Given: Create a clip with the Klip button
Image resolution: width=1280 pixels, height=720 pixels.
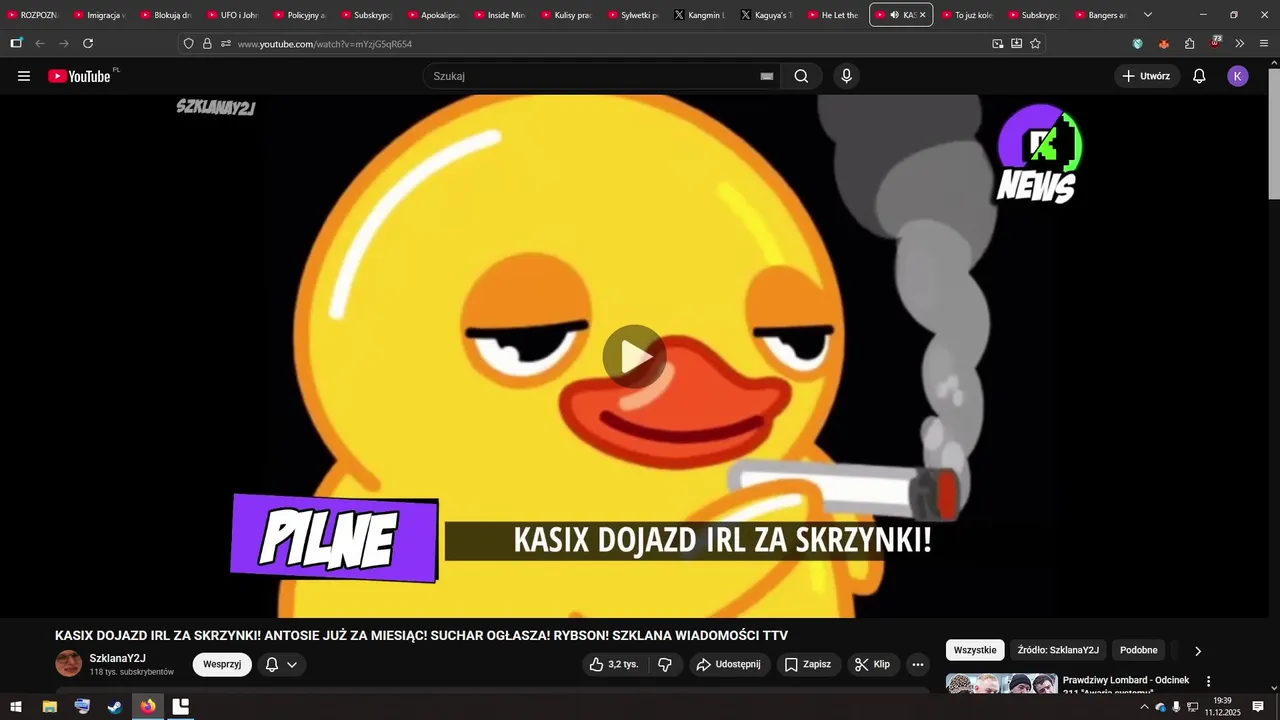Looking at the screenshot, I should (872, 664).
